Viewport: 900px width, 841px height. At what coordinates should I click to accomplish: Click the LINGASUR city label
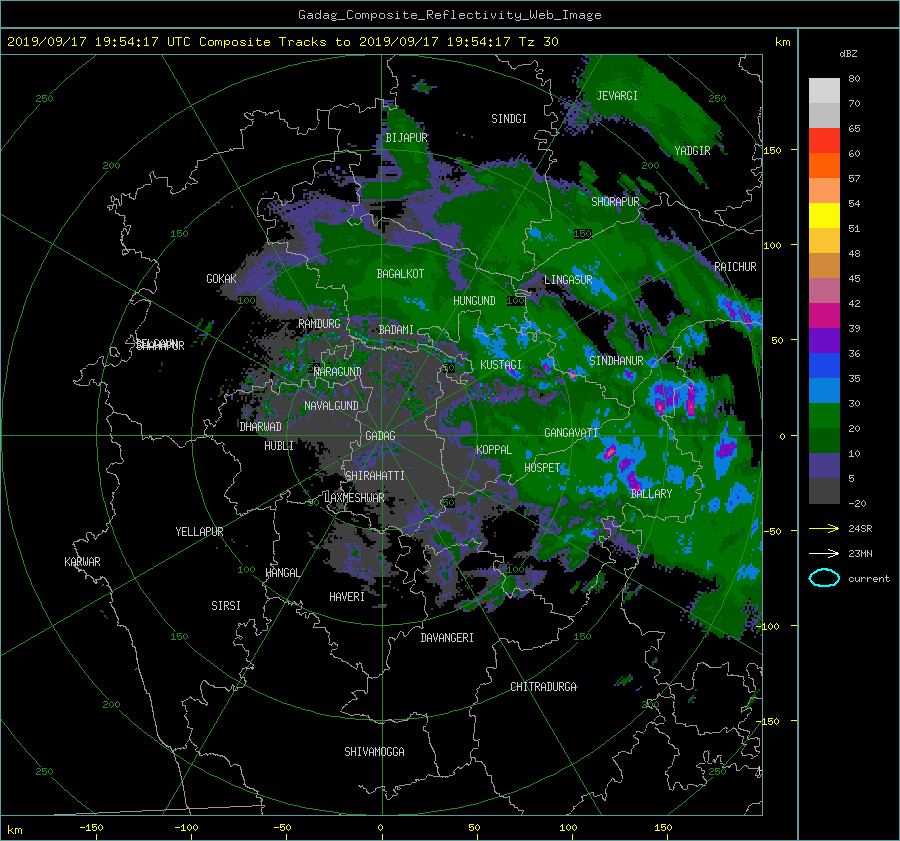click(568, 280)
